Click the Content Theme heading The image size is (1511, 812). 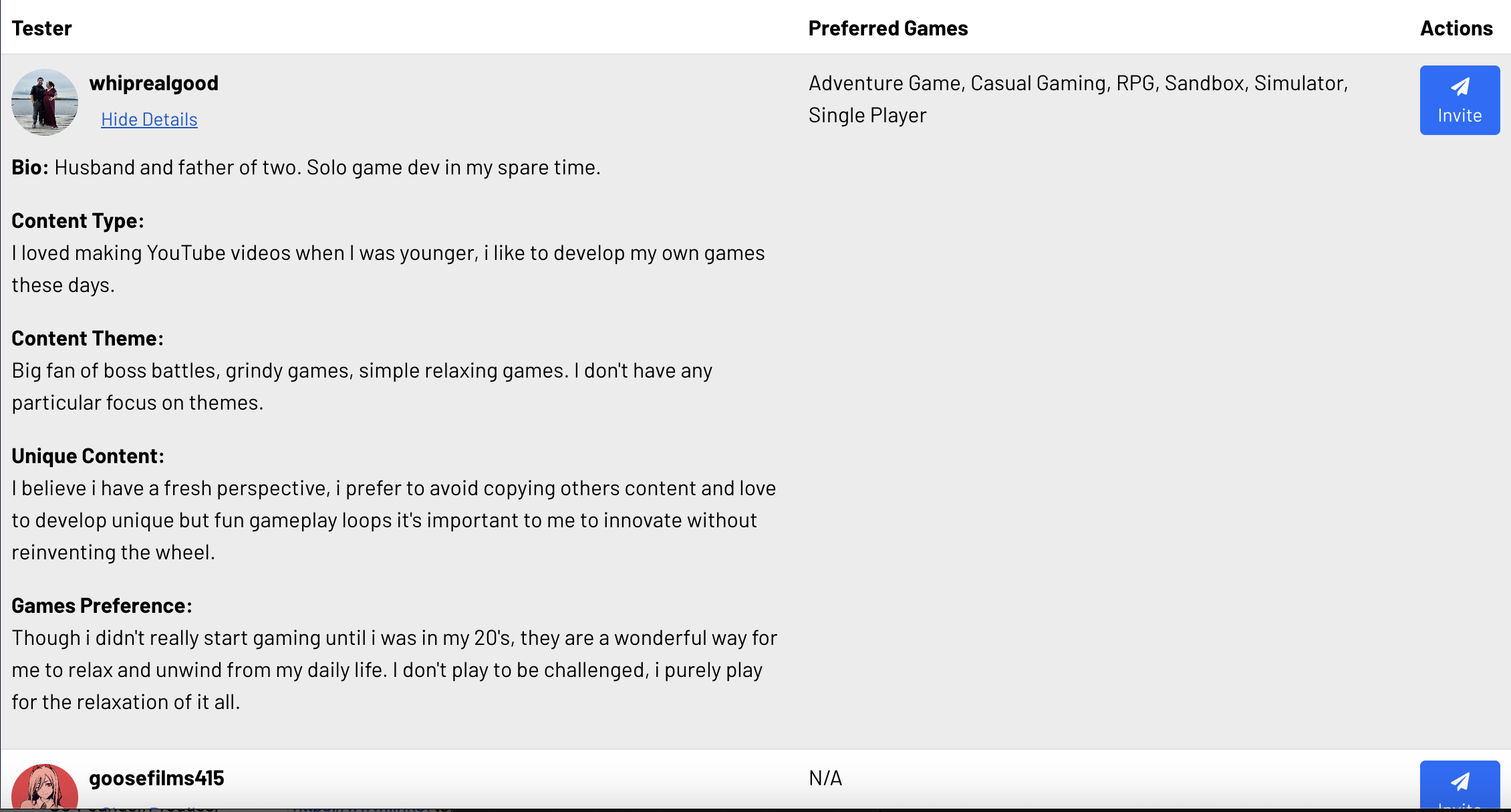click(x=88, y=339)
